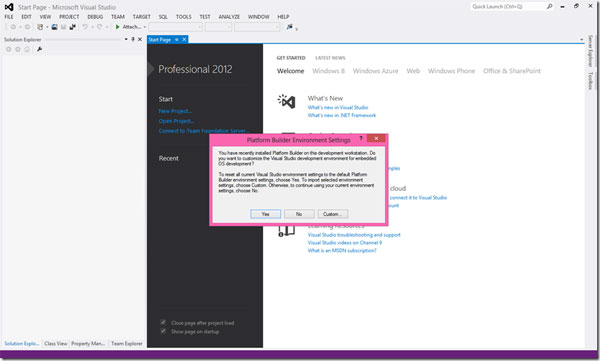Click the New Project toolbar icon

point(40,27)
